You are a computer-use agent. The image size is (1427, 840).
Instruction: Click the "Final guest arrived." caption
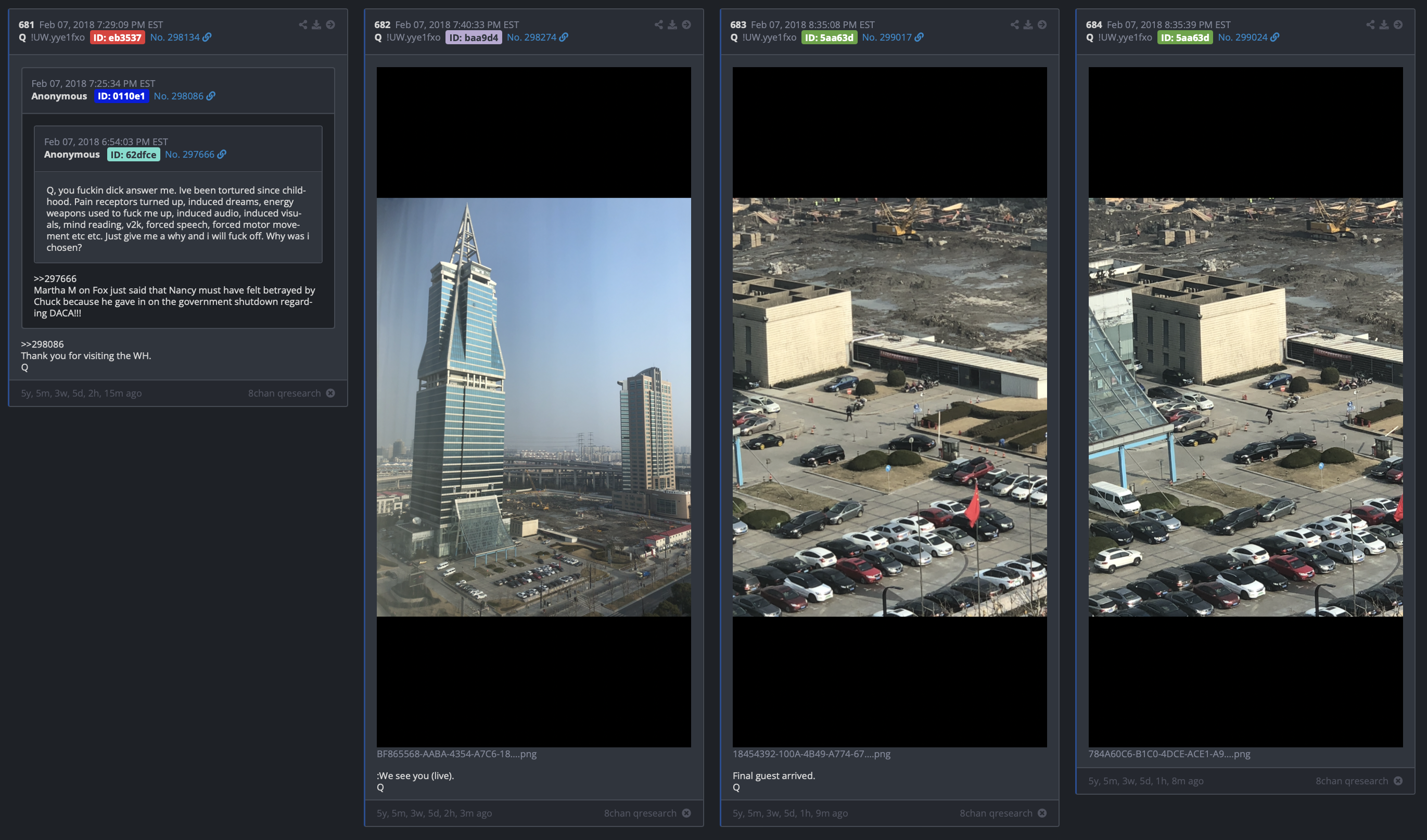click(773, 775)
